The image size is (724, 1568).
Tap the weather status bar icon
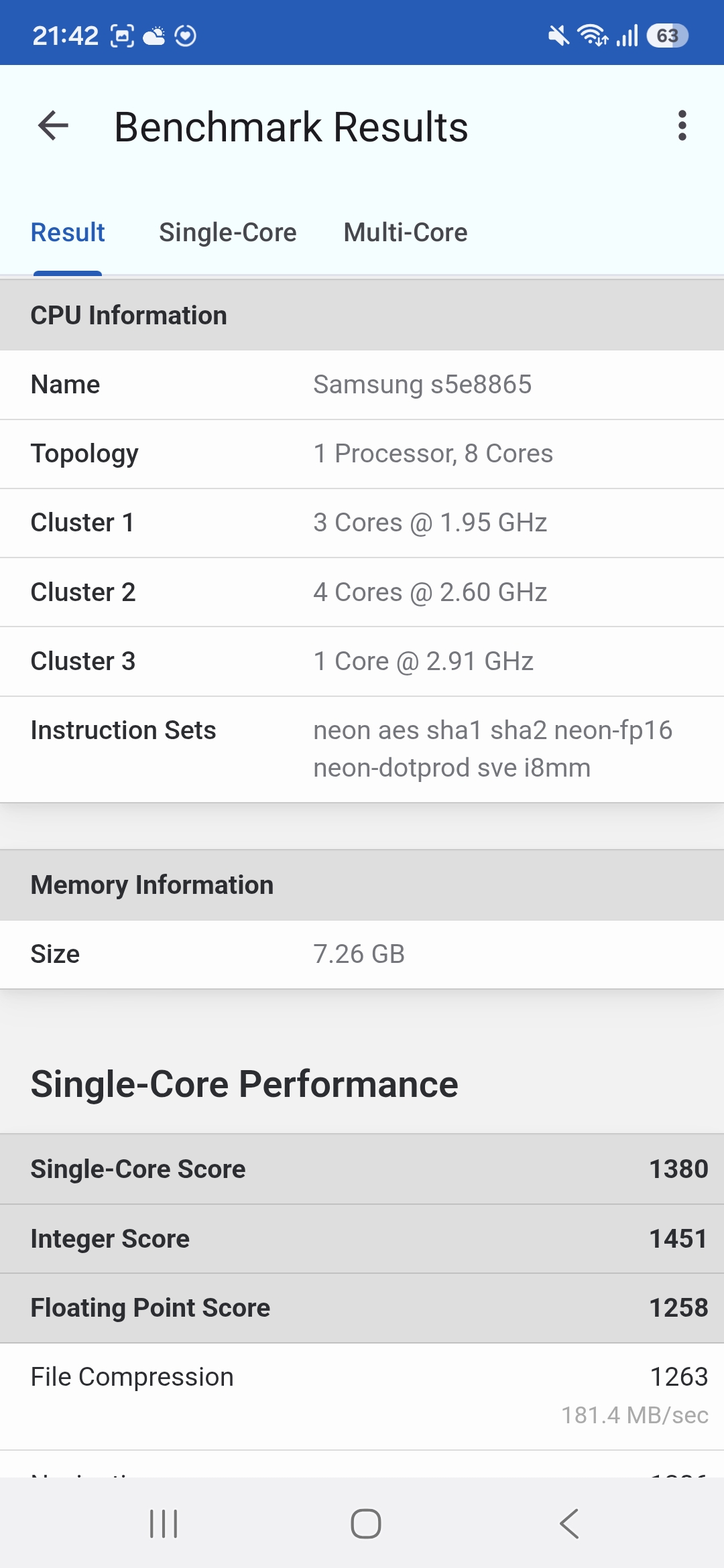[154, 36]
